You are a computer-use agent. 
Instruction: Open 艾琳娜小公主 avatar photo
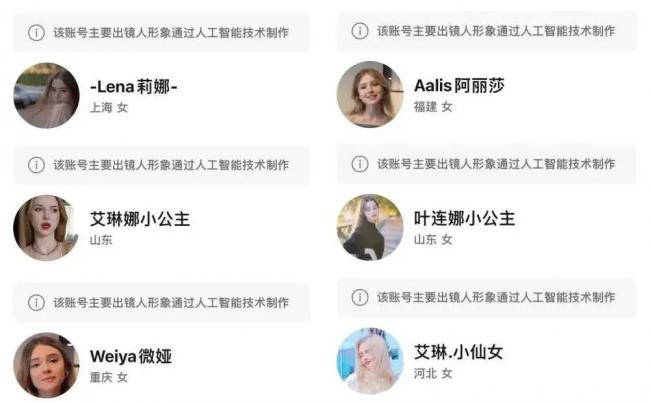pos(46,228)
